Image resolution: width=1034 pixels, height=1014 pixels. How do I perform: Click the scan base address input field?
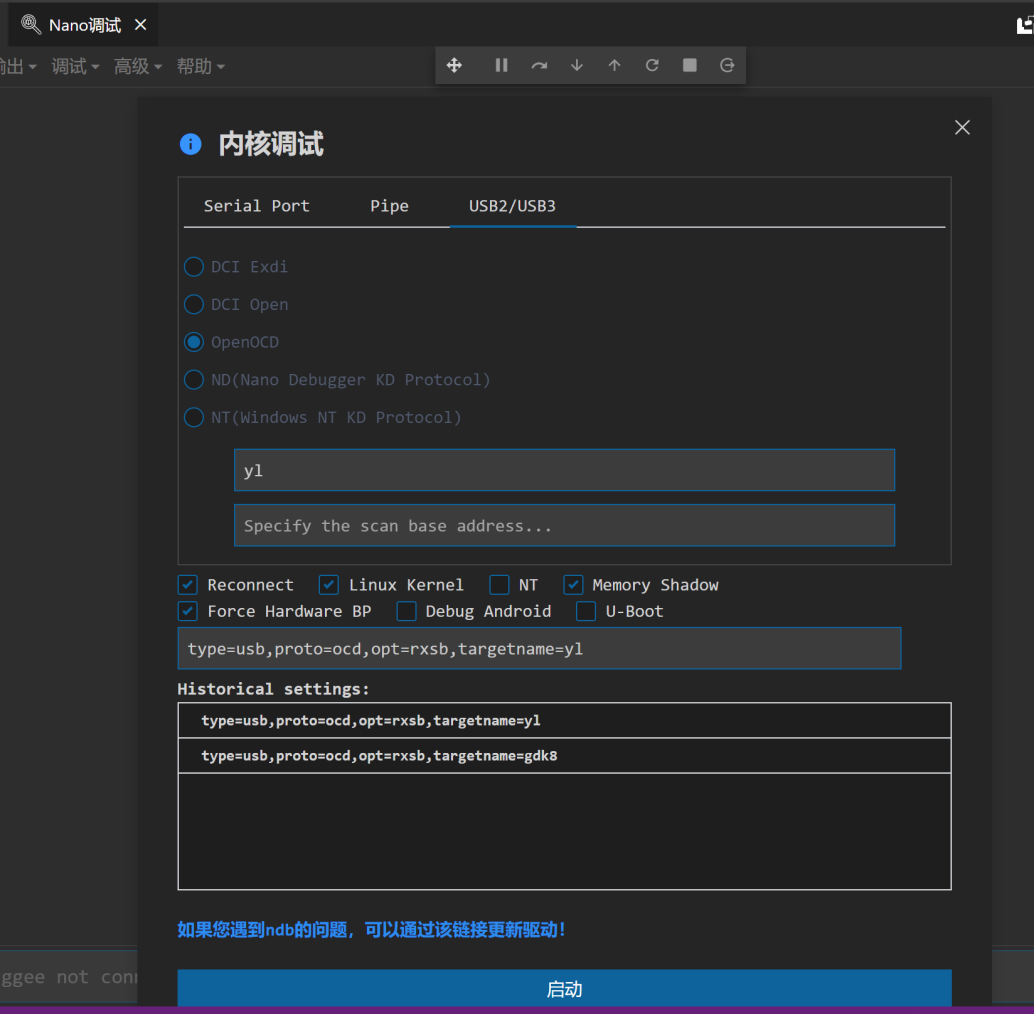pyautogui.click(x=564, y=525)
